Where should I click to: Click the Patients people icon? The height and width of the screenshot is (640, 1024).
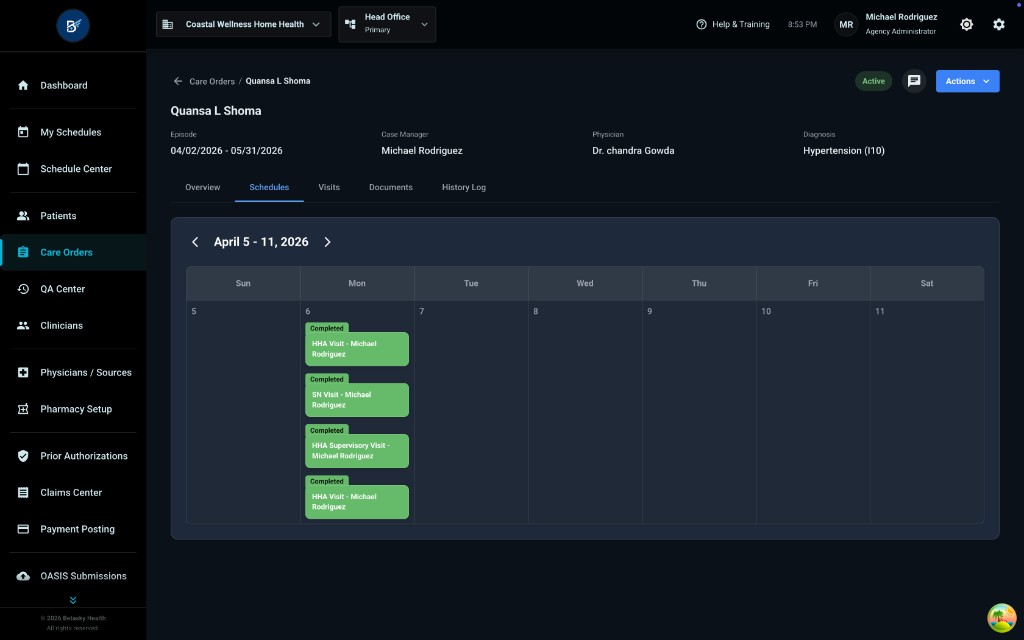[23, 216]
